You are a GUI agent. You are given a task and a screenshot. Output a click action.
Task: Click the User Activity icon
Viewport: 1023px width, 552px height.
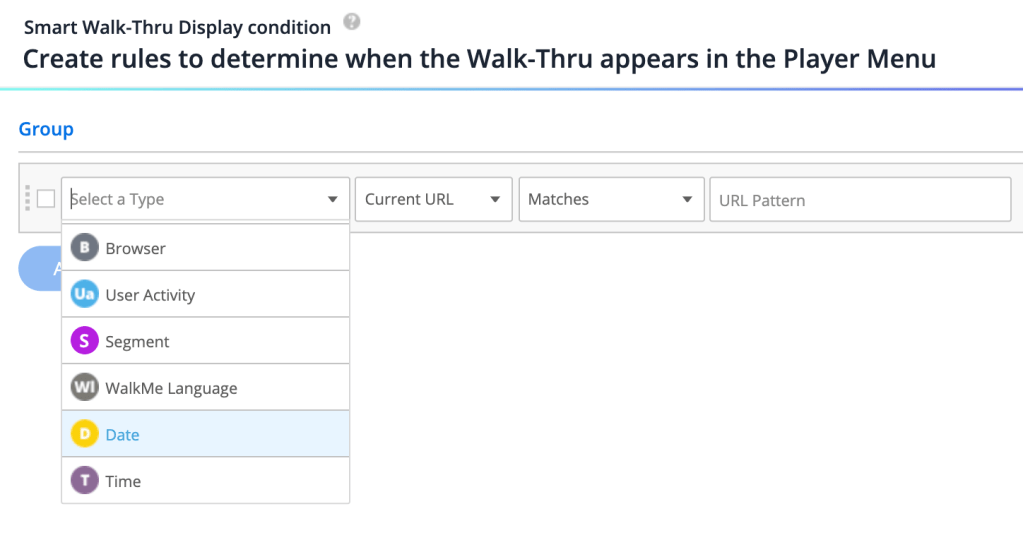[x=85, y=295]
